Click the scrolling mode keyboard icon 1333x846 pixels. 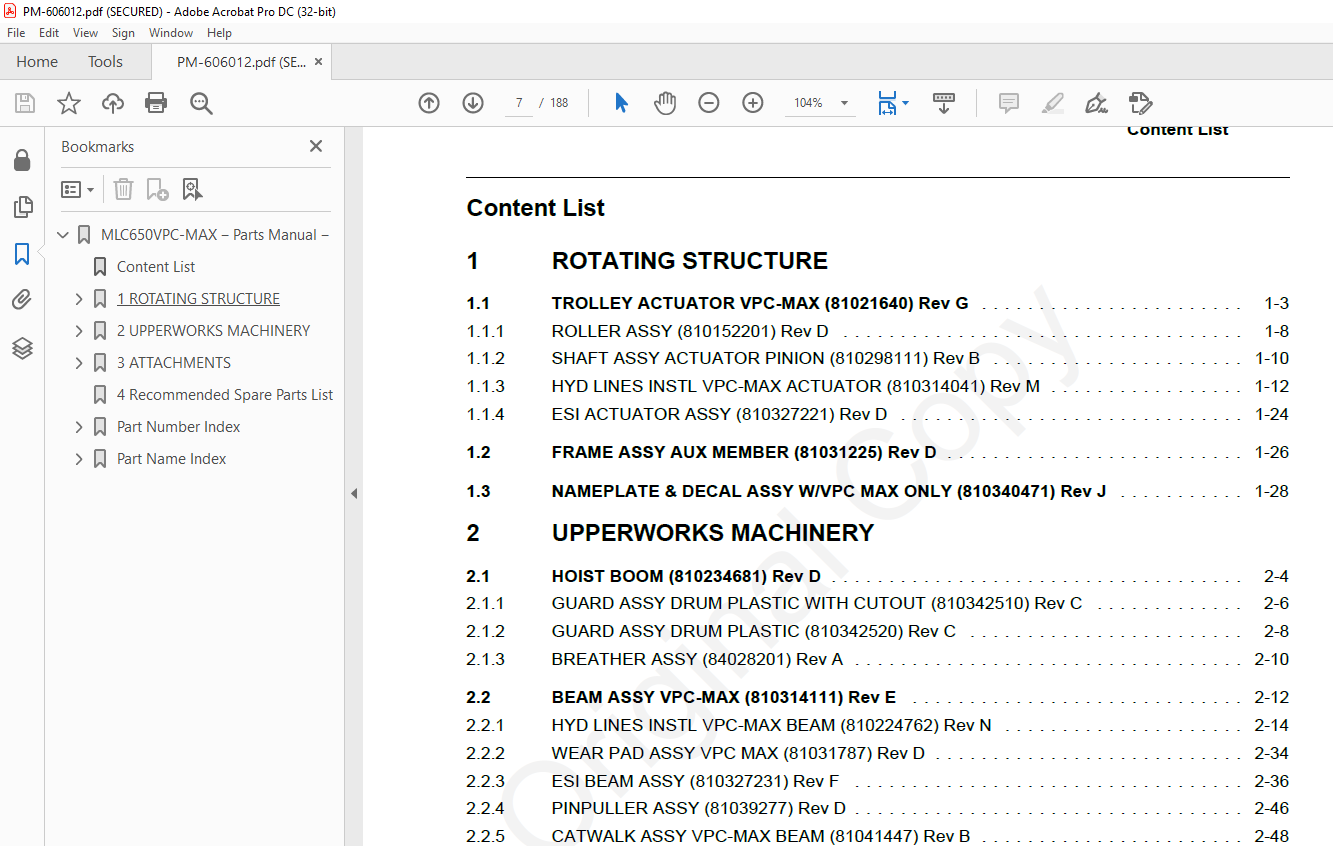[944, 103]
